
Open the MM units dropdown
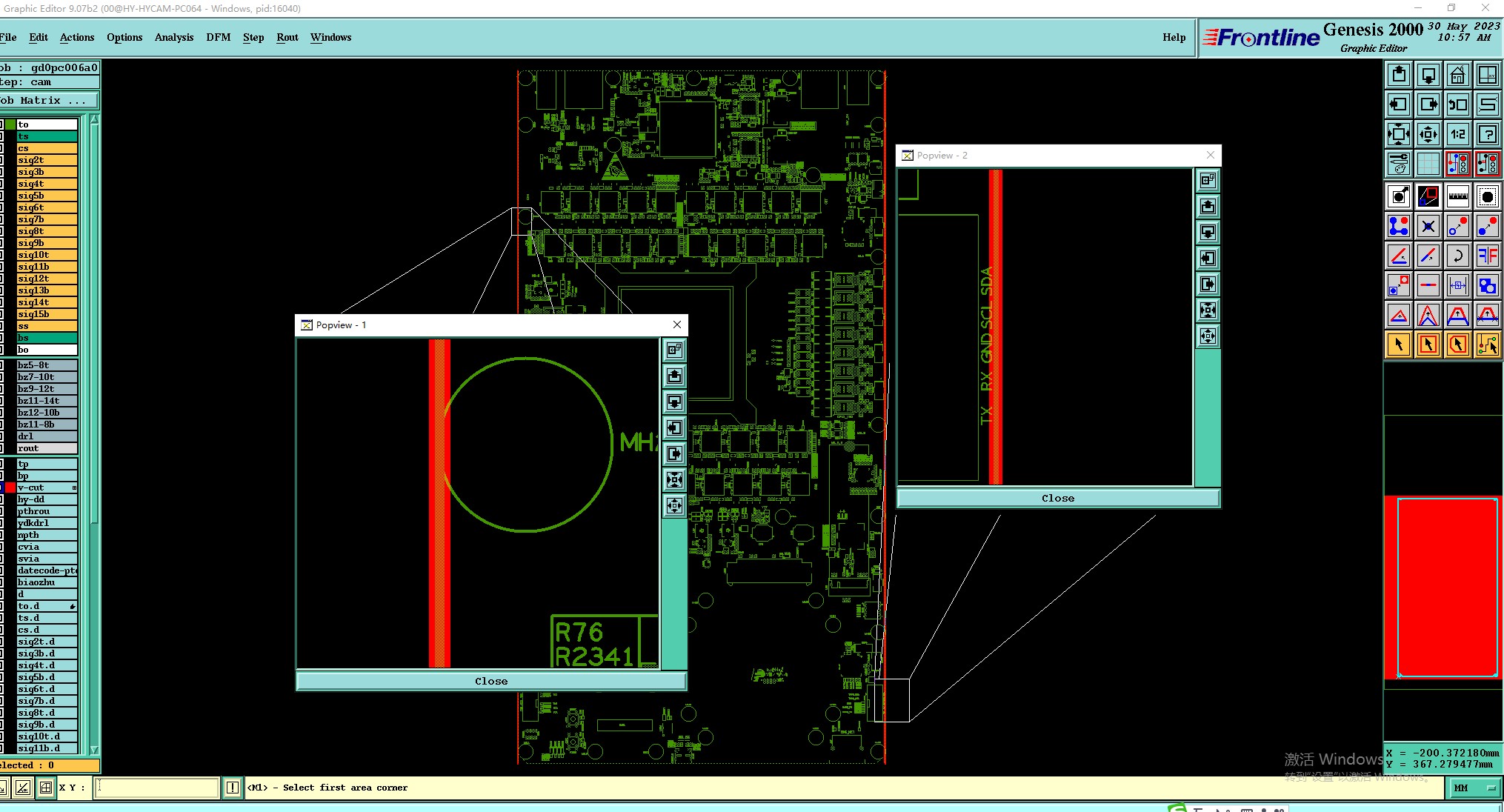[x=1474, y=788]
